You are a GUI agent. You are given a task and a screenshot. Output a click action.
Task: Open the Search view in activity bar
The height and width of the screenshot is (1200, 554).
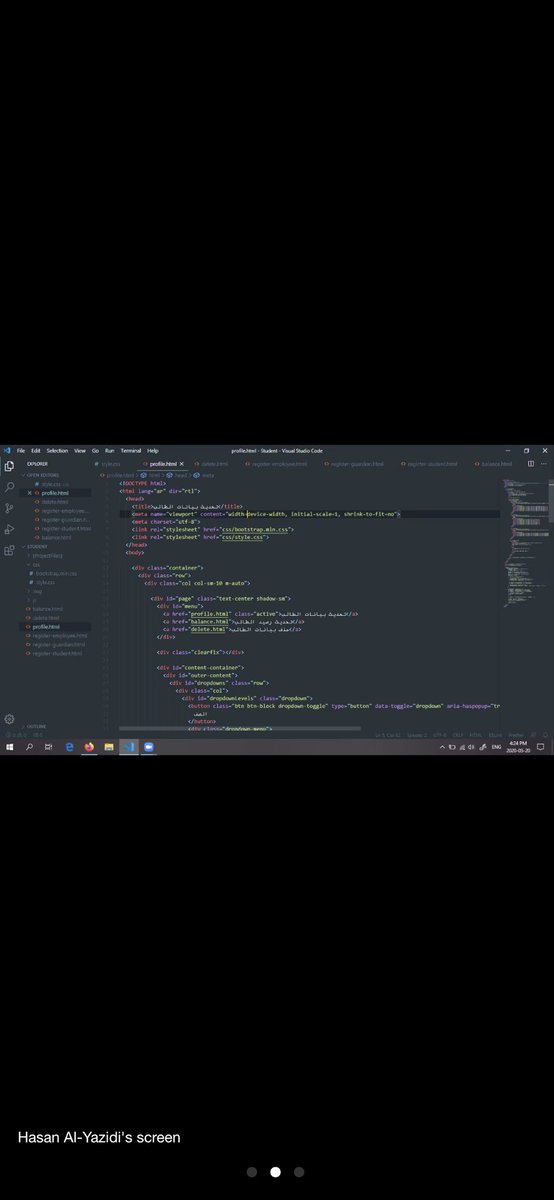click(9, 487)
